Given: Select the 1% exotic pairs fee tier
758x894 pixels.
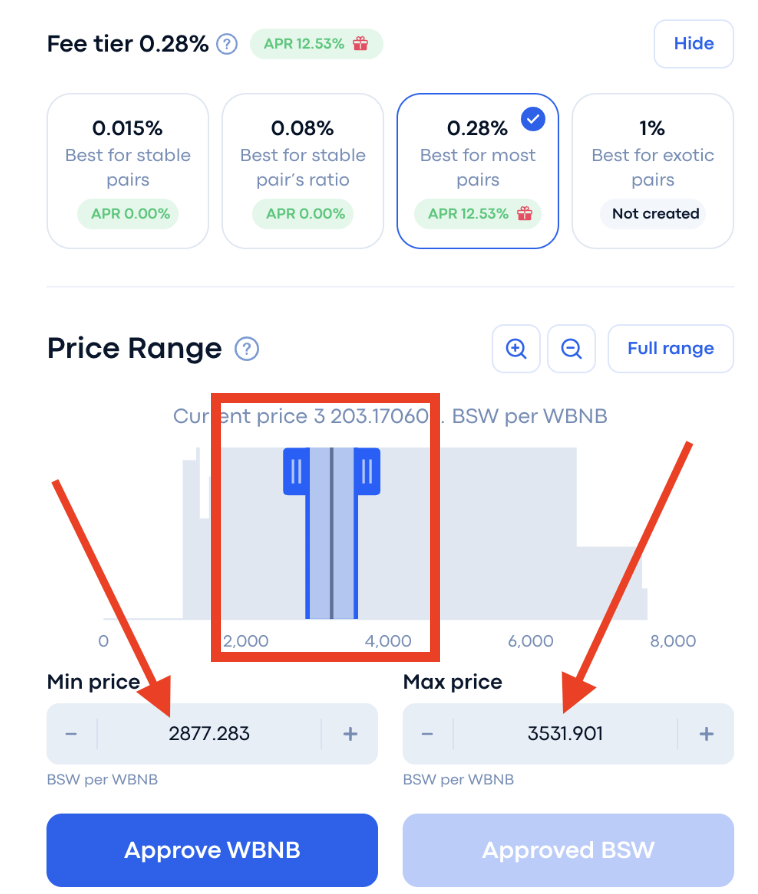Looking at the screenshot, I should tap(652, 171).
